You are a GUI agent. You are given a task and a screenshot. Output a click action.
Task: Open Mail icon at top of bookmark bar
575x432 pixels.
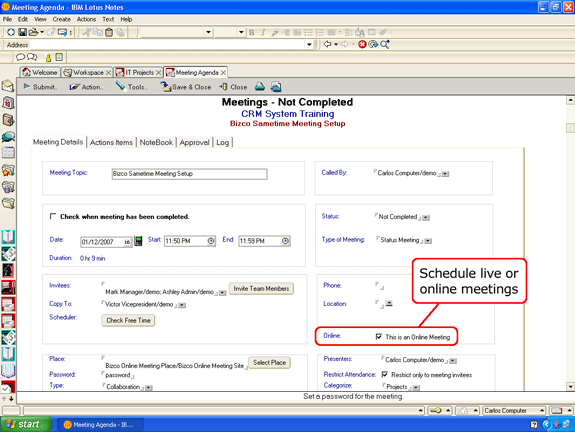pos(8,86)
